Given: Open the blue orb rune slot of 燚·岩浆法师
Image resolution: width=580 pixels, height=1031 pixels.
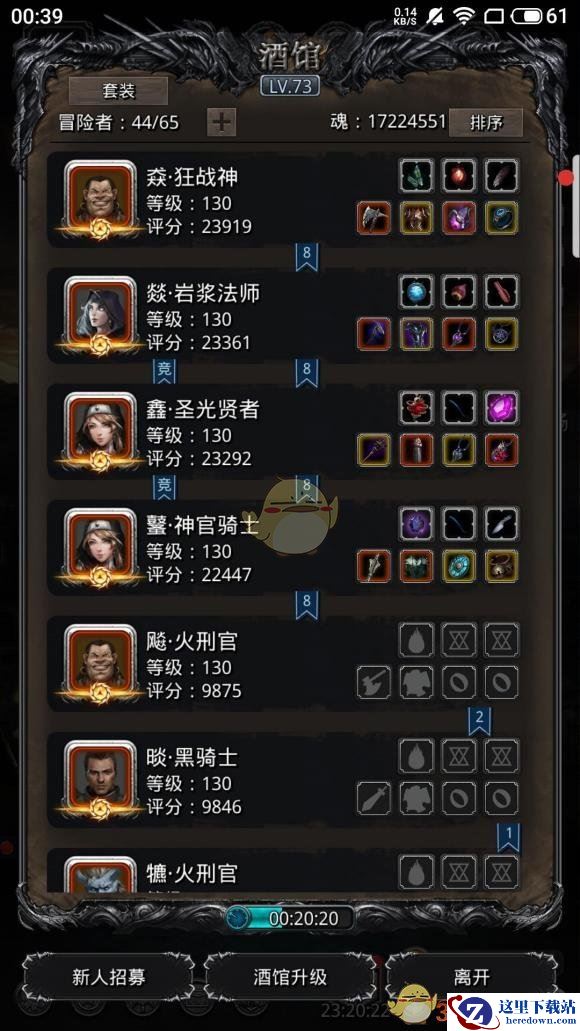Looking at the screenshot, I should 416,291.
